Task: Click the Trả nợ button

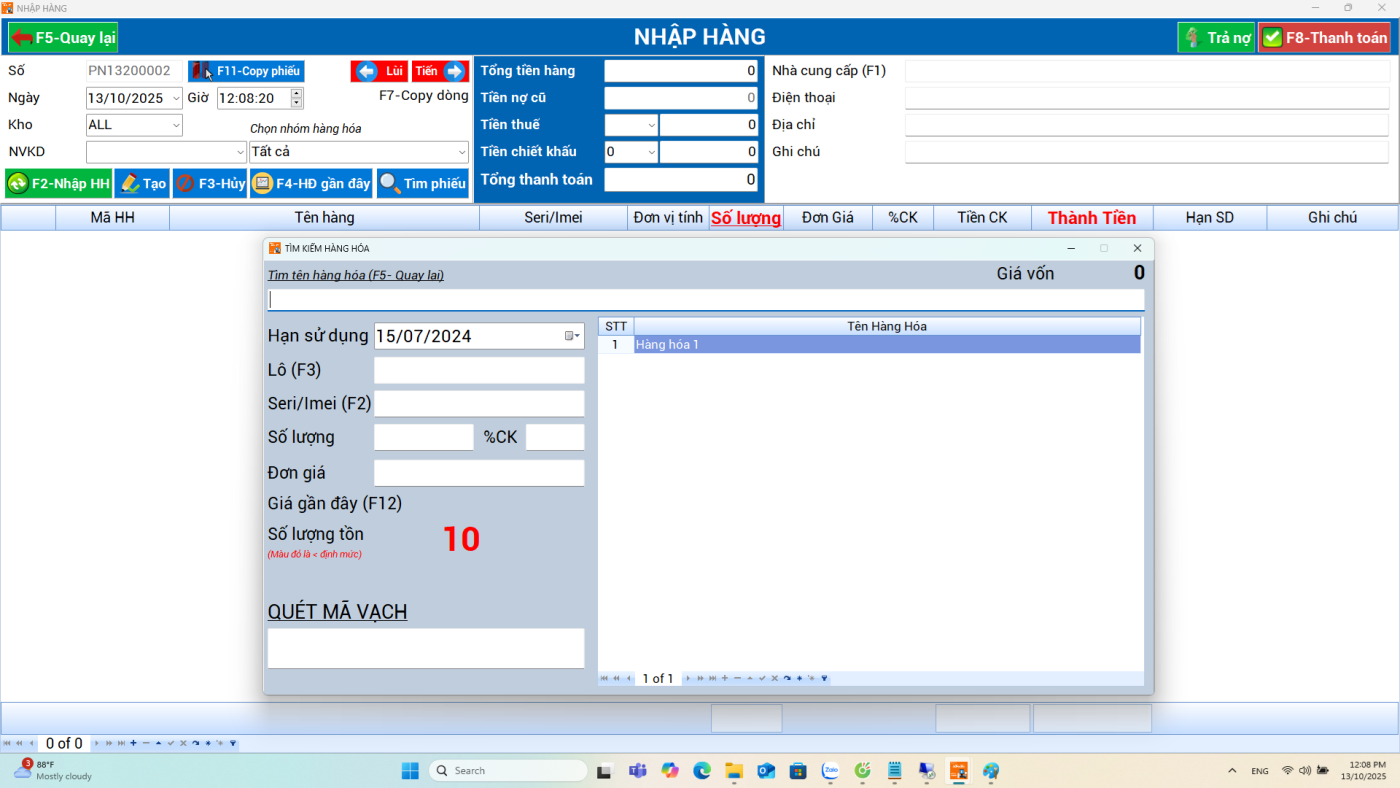Action: click(x=1216, y=38)
